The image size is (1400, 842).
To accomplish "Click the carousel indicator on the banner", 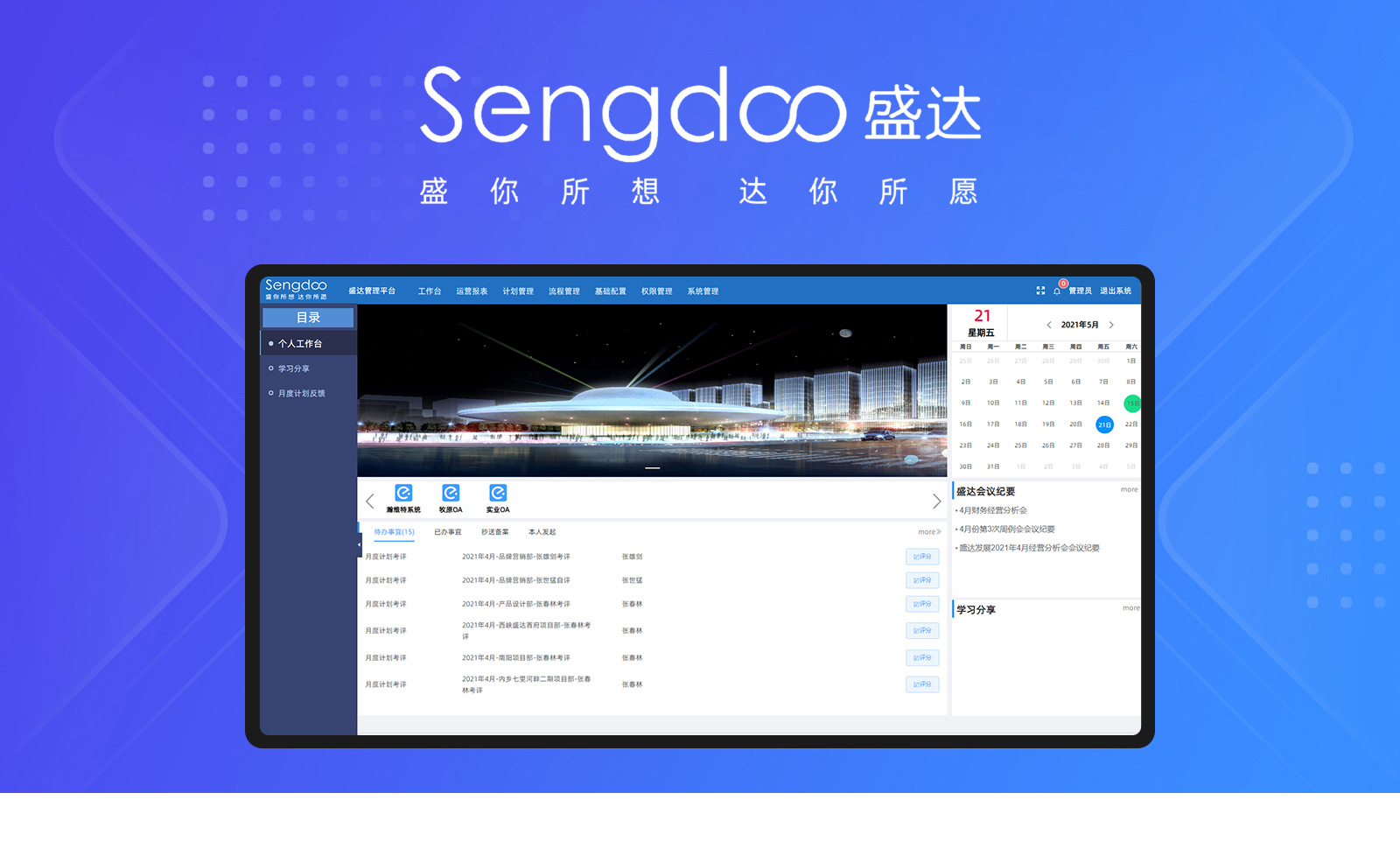I will 652,468.
